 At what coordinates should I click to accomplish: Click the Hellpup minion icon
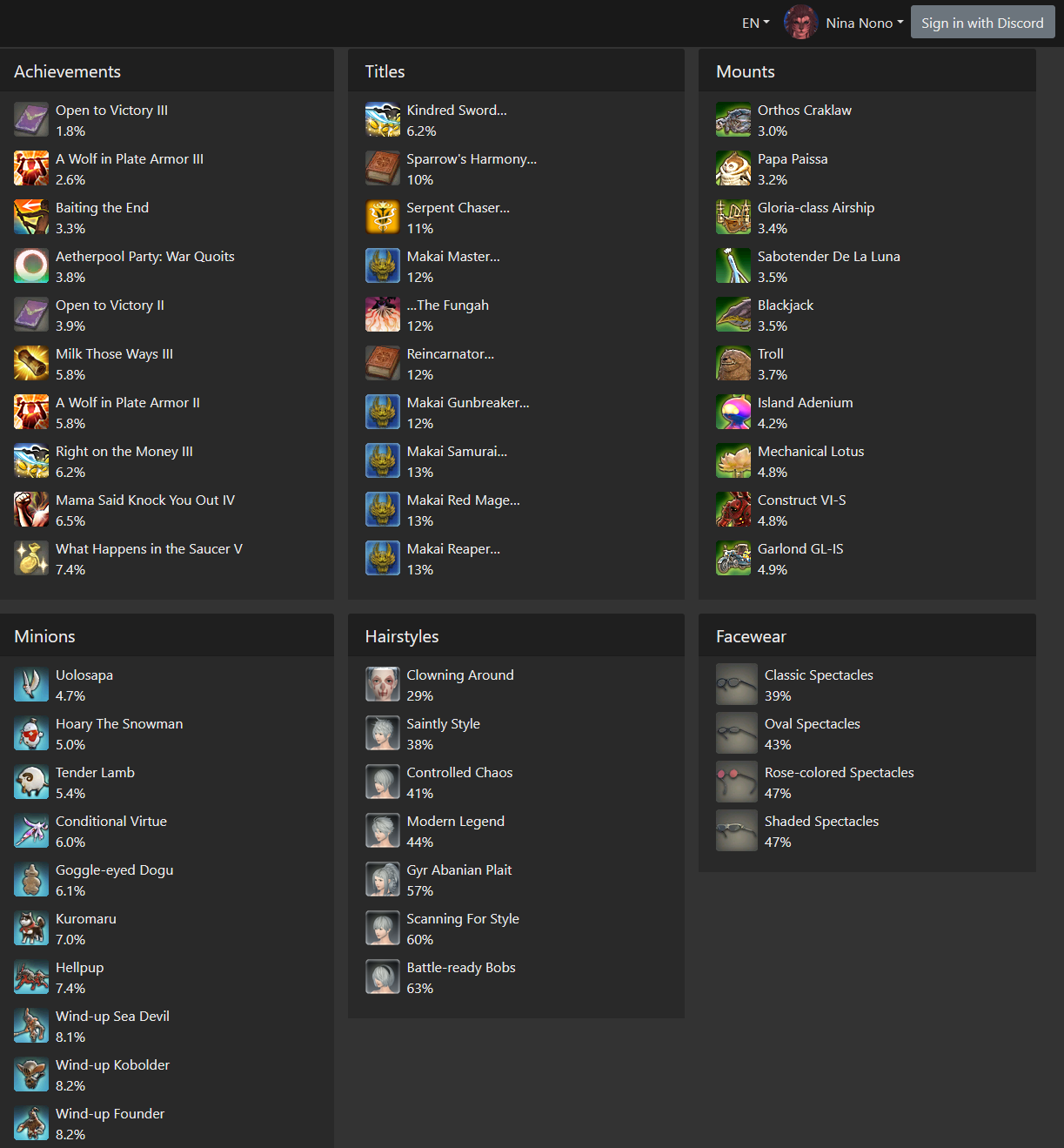[x=31, y=977]
